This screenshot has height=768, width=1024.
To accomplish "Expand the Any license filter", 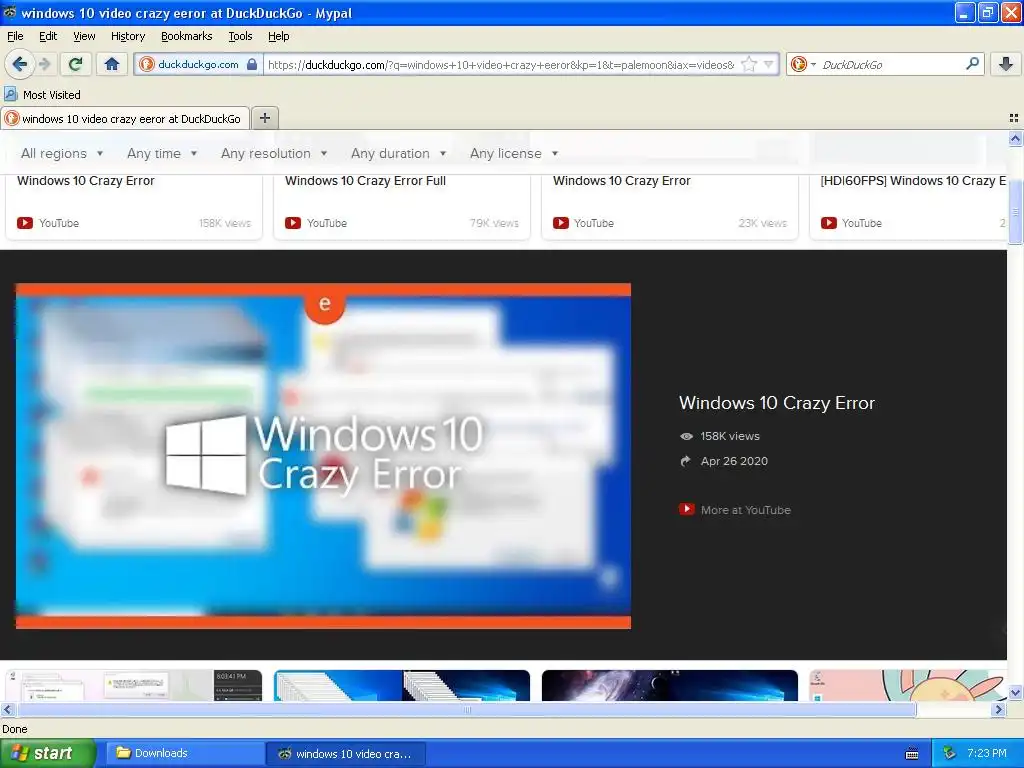I will point(514,153).
